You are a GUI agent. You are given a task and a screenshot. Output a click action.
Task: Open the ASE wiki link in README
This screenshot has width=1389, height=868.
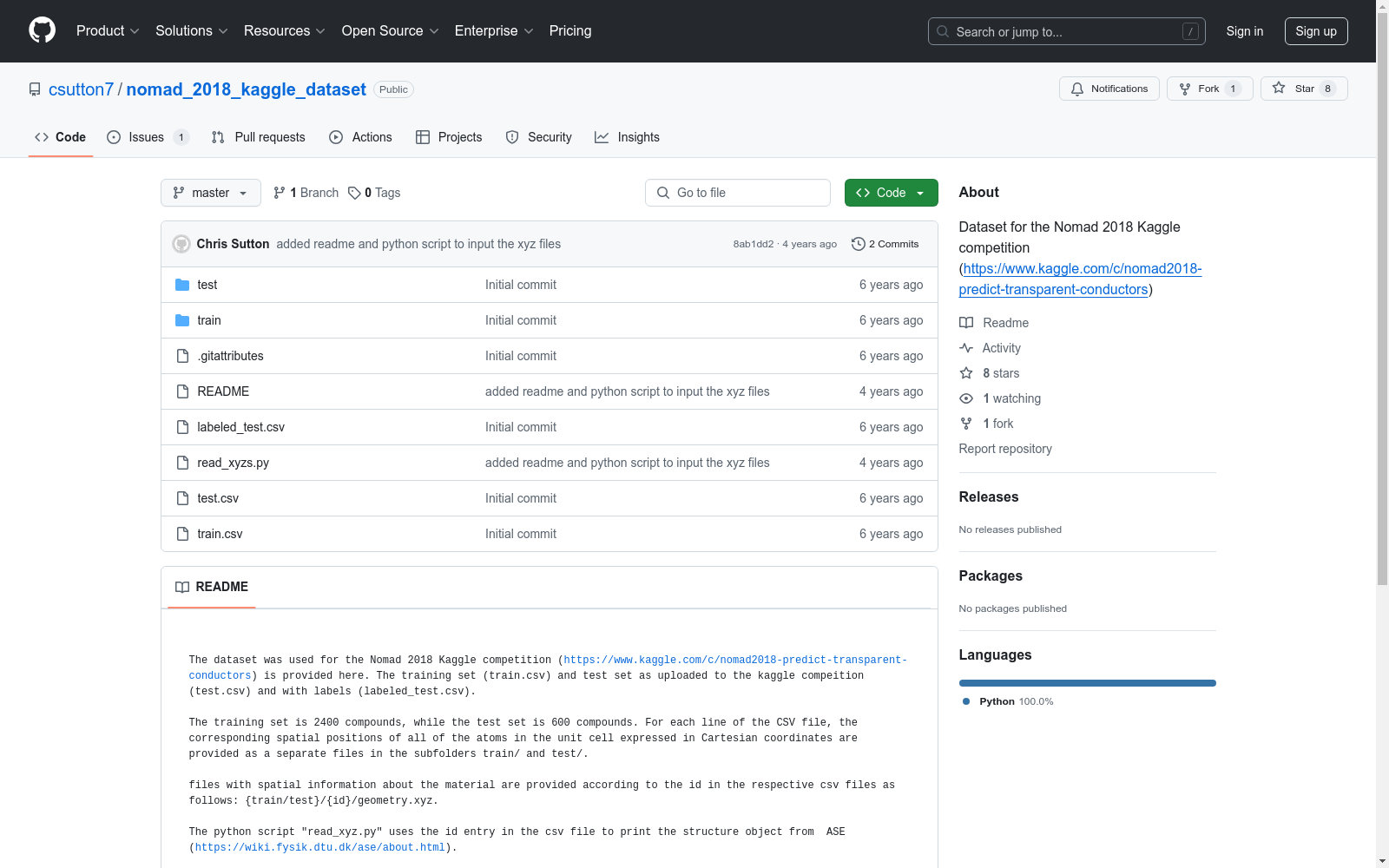click(320, 848)
